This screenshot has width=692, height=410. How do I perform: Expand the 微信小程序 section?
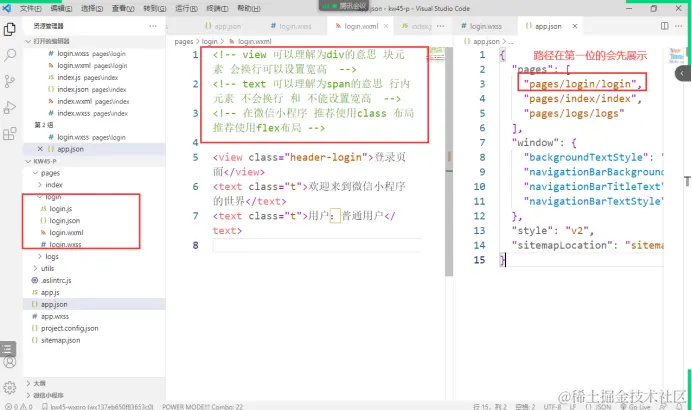(94, 395)
